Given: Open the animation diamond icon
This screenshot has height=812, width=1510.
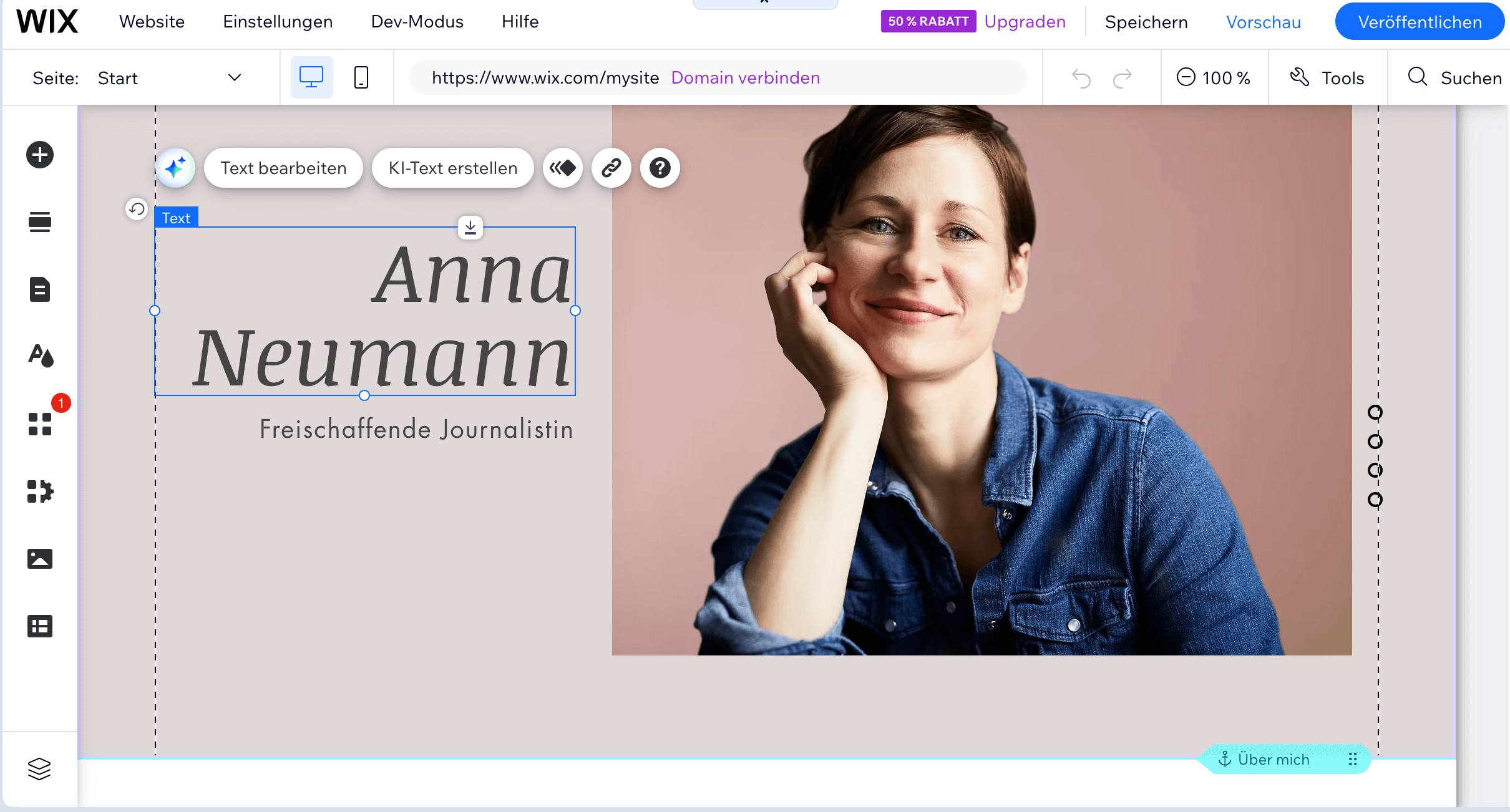Looking at the screenshot, I should click(x=563, y=168).
